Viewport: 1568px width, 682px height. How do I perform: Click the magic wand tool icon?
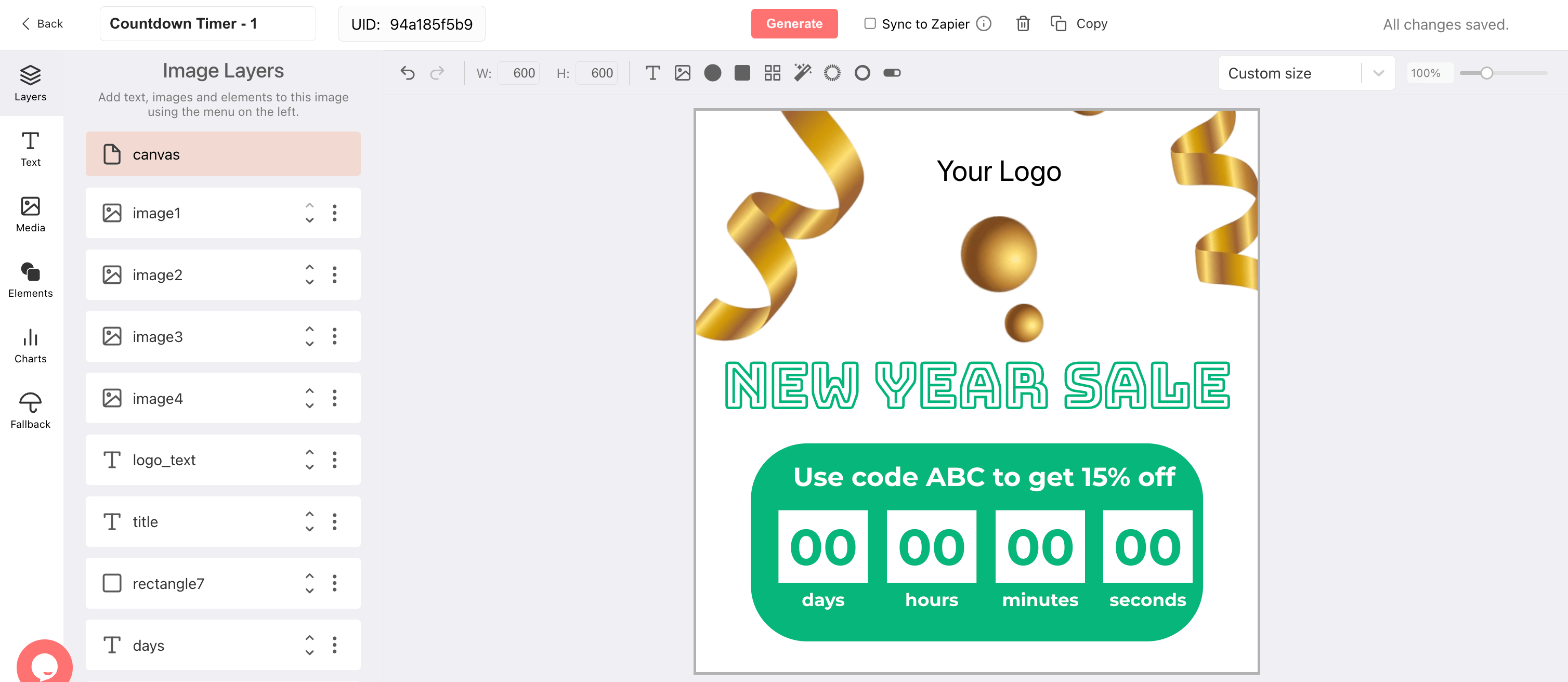tap(802, 73)
